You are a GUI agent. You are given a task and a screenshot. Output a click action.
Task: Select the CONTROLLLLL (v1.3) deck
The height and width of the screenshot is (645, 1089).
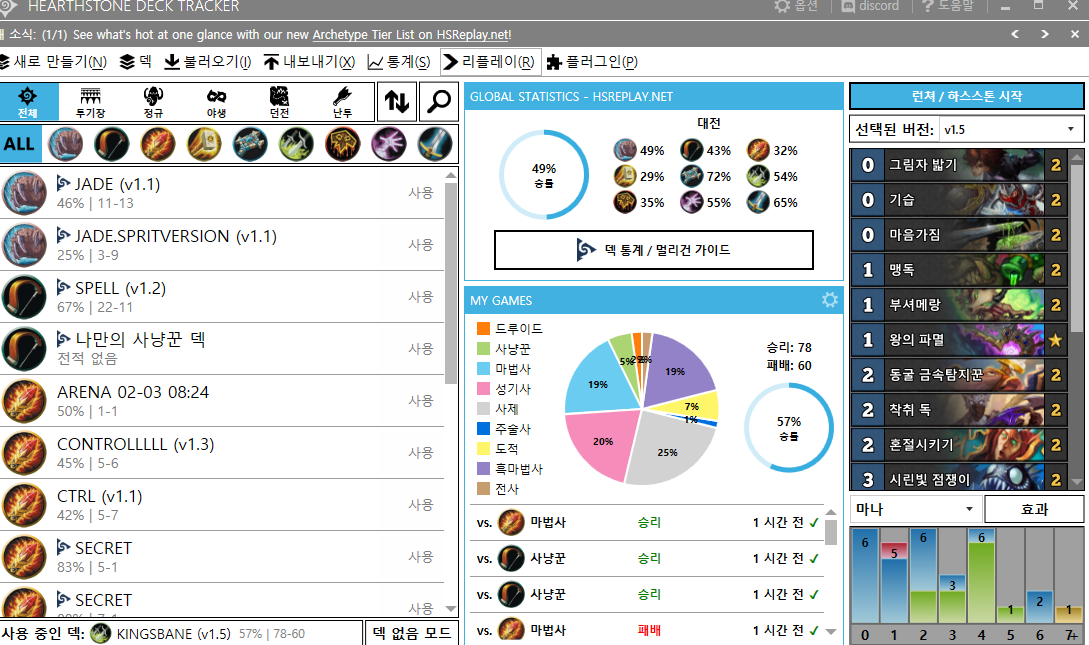tap(222, 453)
